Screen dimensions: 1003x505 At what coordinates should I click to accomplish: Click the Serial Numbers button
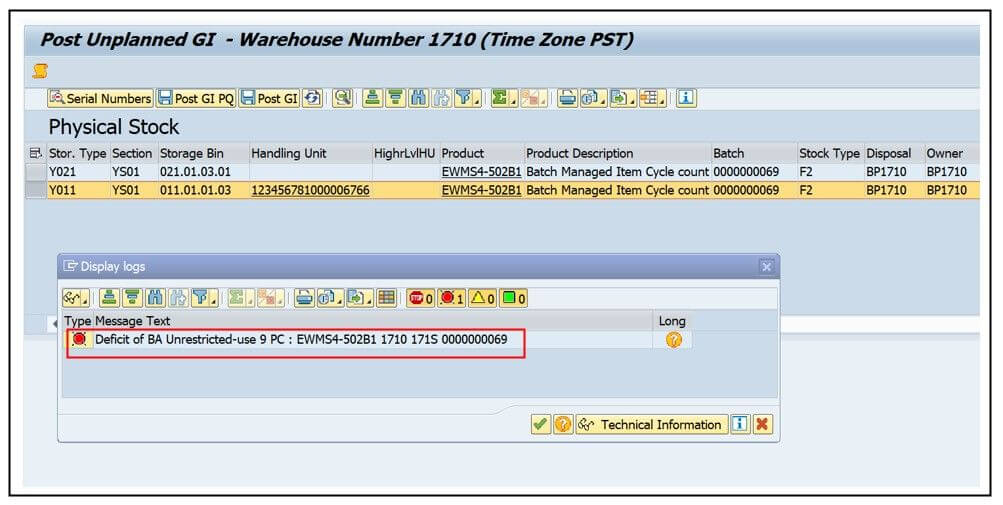(100, 99)
